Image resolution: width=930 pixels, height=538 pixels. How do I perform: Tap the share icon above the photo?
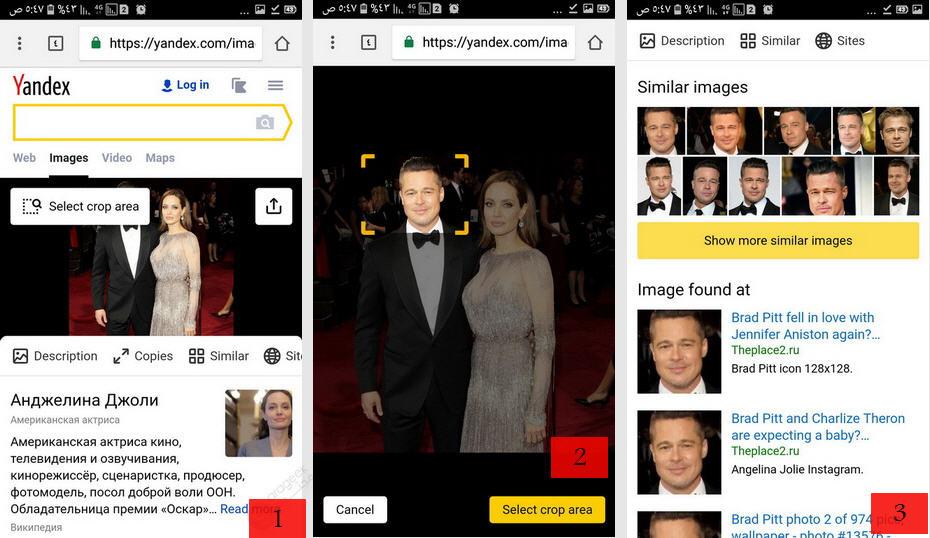(273, 206)
